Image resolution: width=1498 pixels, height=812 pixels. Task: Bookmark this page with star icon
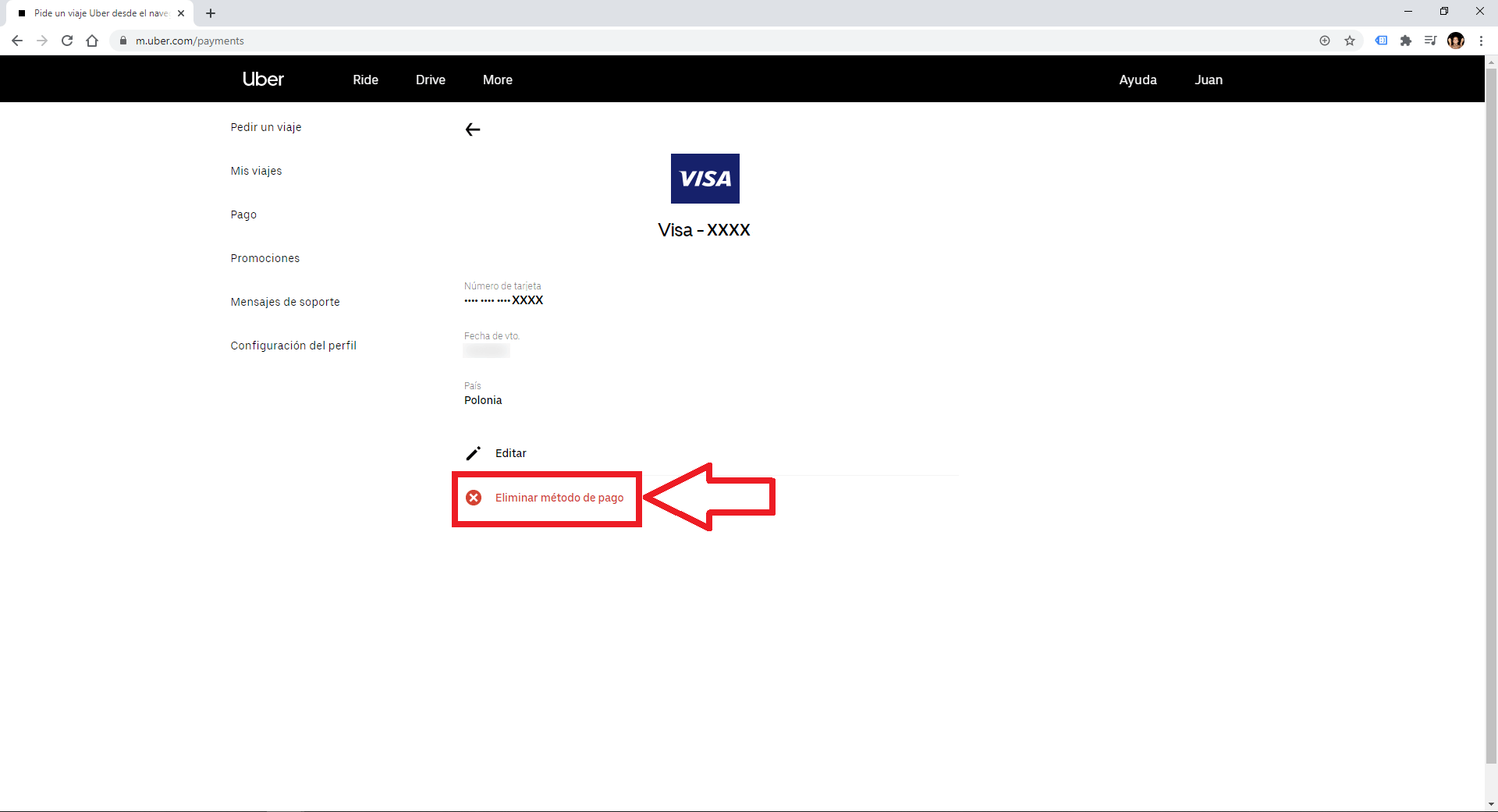point(1350,41)
